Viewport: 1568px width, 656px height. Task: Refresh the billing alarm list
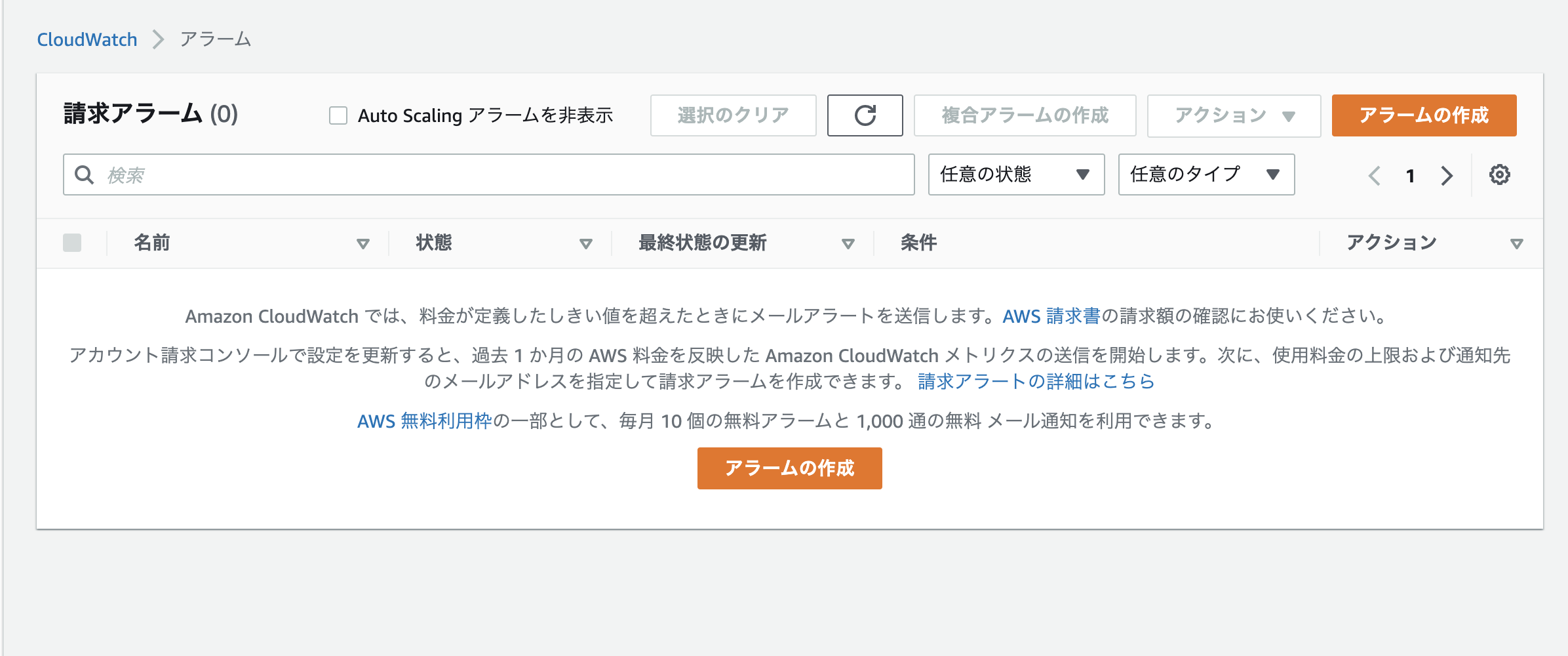pyautogui.click(x=865, y=115)
